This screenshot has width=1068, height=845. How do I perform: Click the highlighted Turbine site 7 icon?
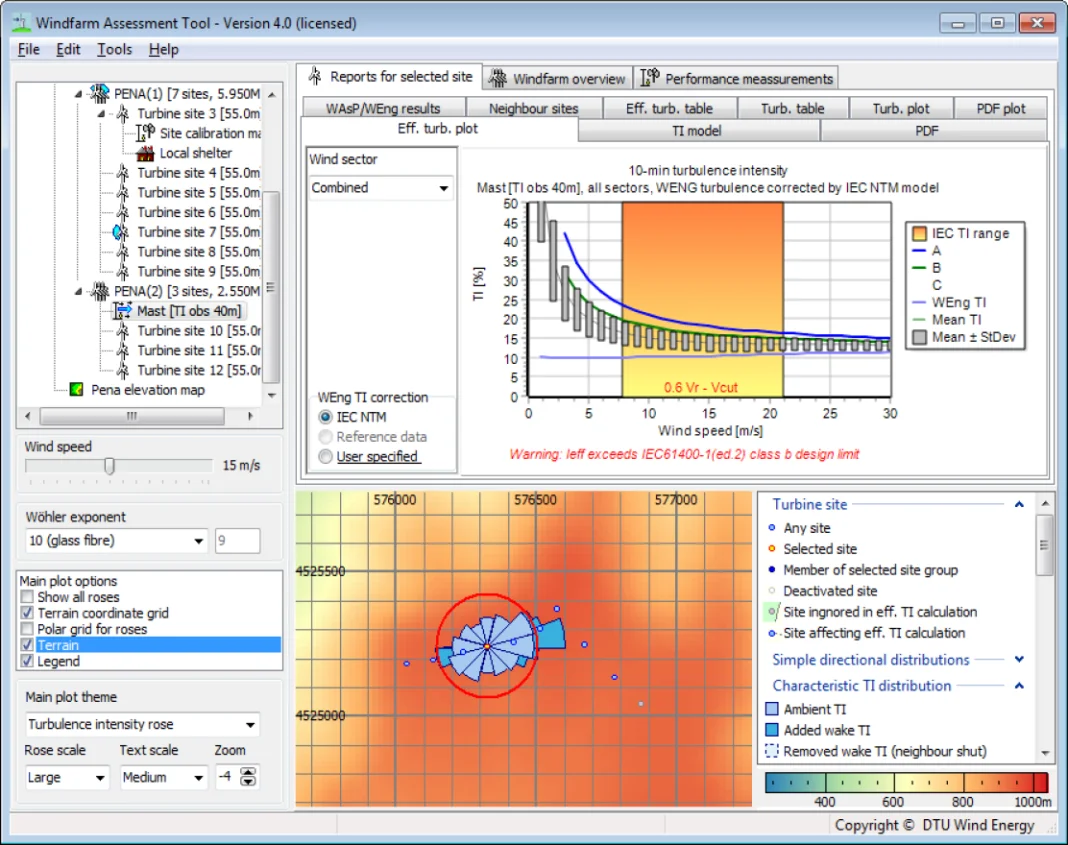pos(121,232)
